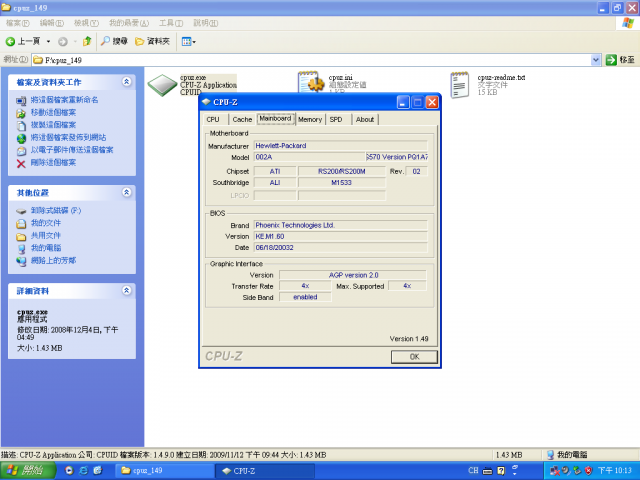Switch to the Memory tab in CPU-Z
The image size is (640, 480).
tap(310, 119)
